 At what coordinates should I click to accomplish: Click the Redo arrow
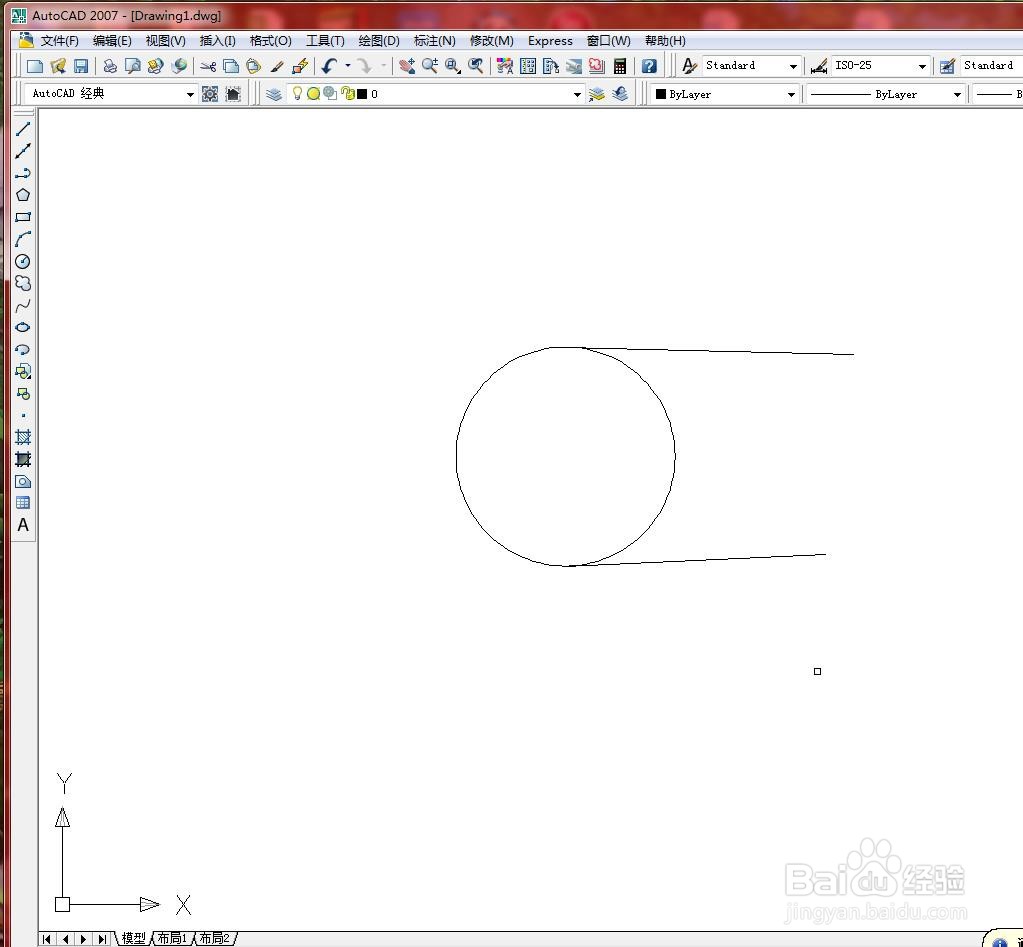pos(364,66)
